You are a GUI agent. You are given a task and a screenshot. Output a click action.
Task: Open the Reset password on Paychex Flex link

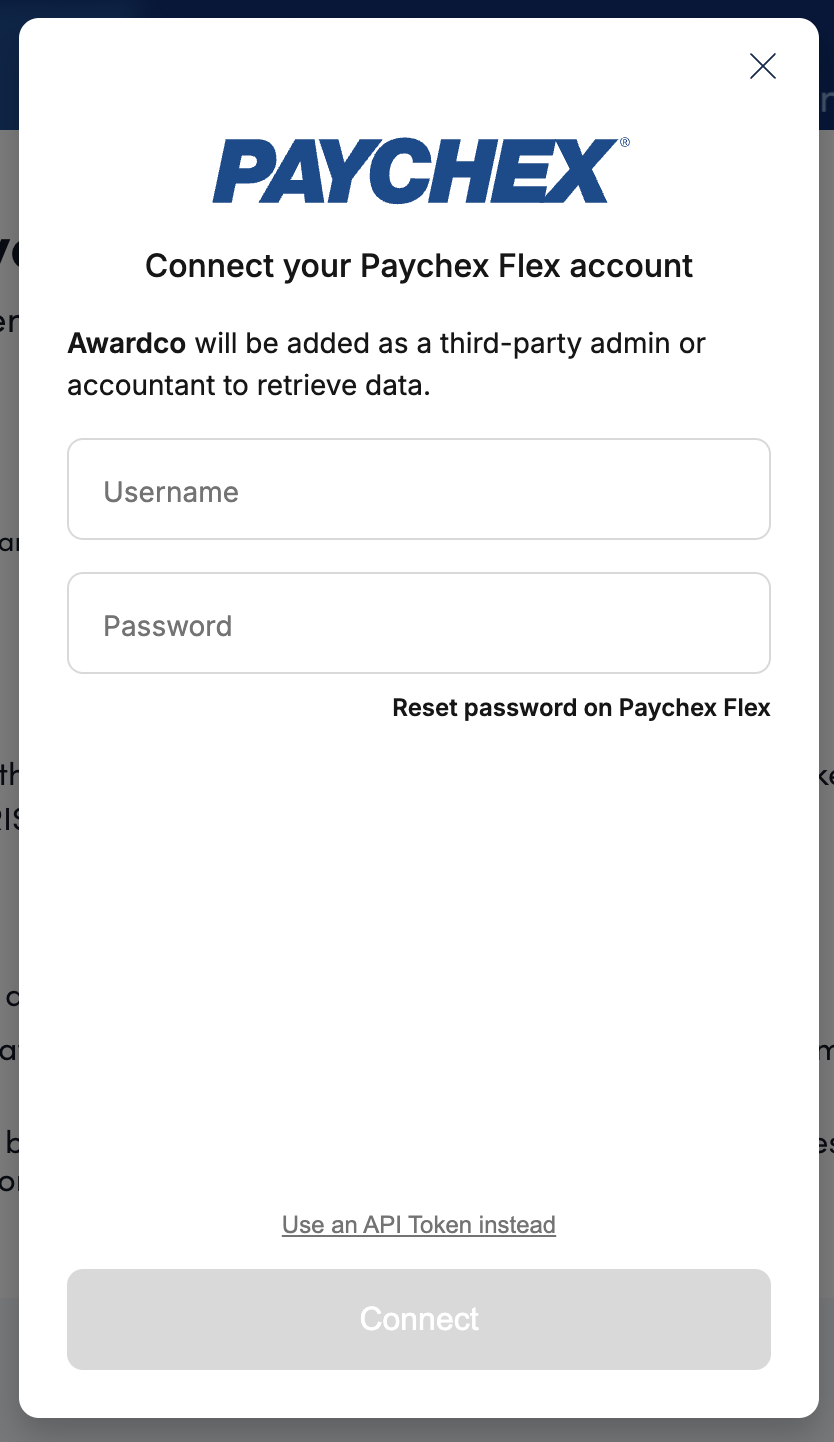[x=581, y=708]
